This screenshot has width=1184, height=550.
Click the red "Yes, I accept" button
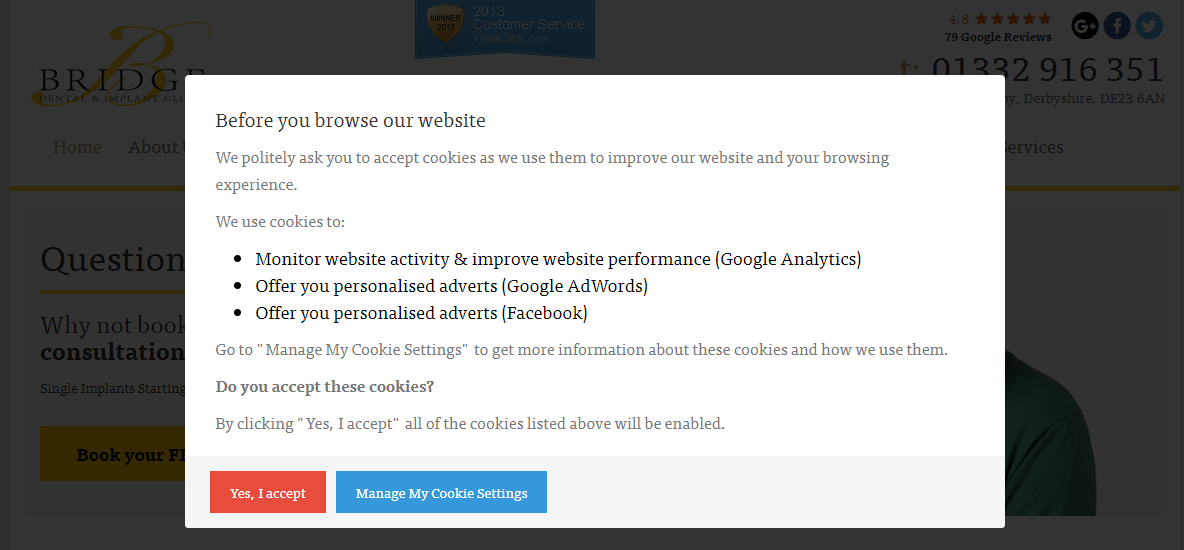click(268, 493)
